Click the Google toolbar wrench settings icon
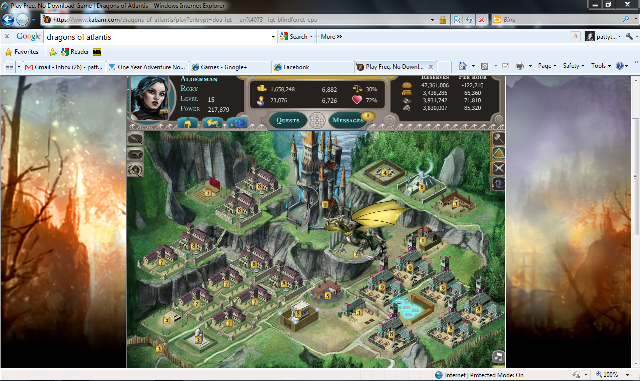This screenshot has width=640, height=381. (629, 36)
